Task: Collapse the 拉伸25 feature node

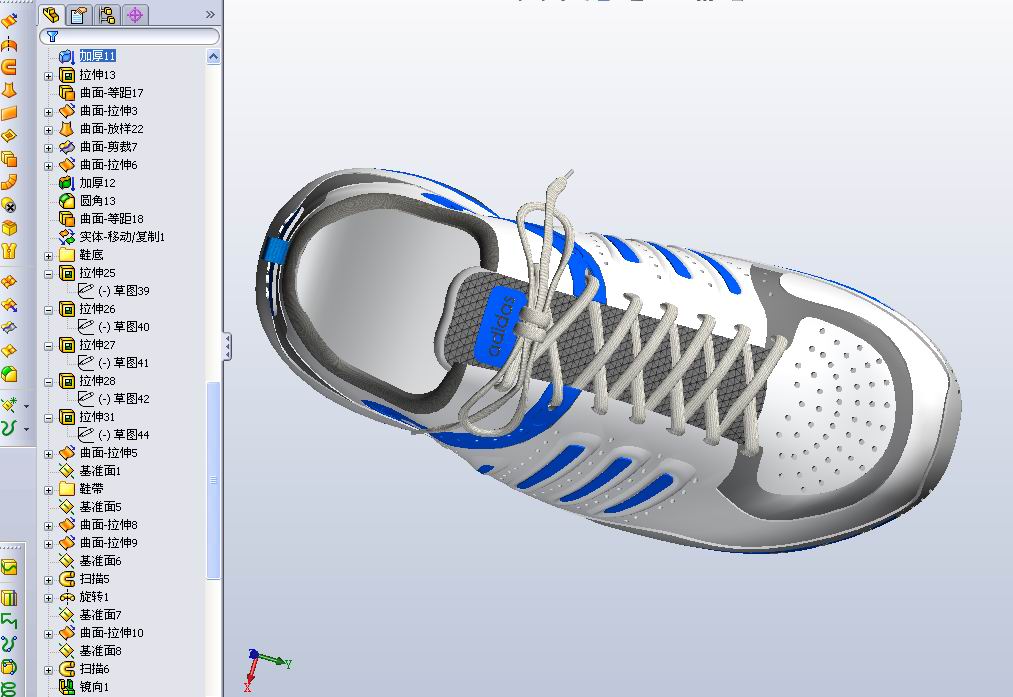Action: 48,275
